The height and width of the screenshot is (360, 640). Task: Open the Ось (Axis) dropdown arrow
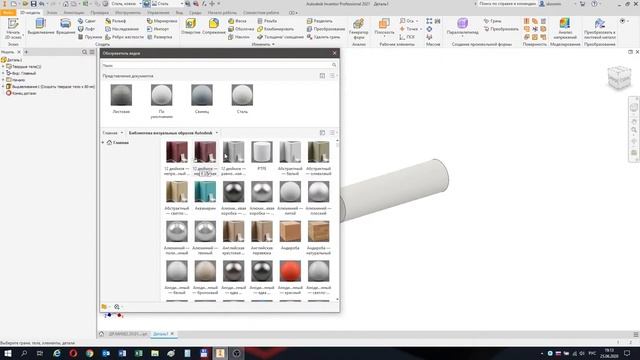(417, 21)
